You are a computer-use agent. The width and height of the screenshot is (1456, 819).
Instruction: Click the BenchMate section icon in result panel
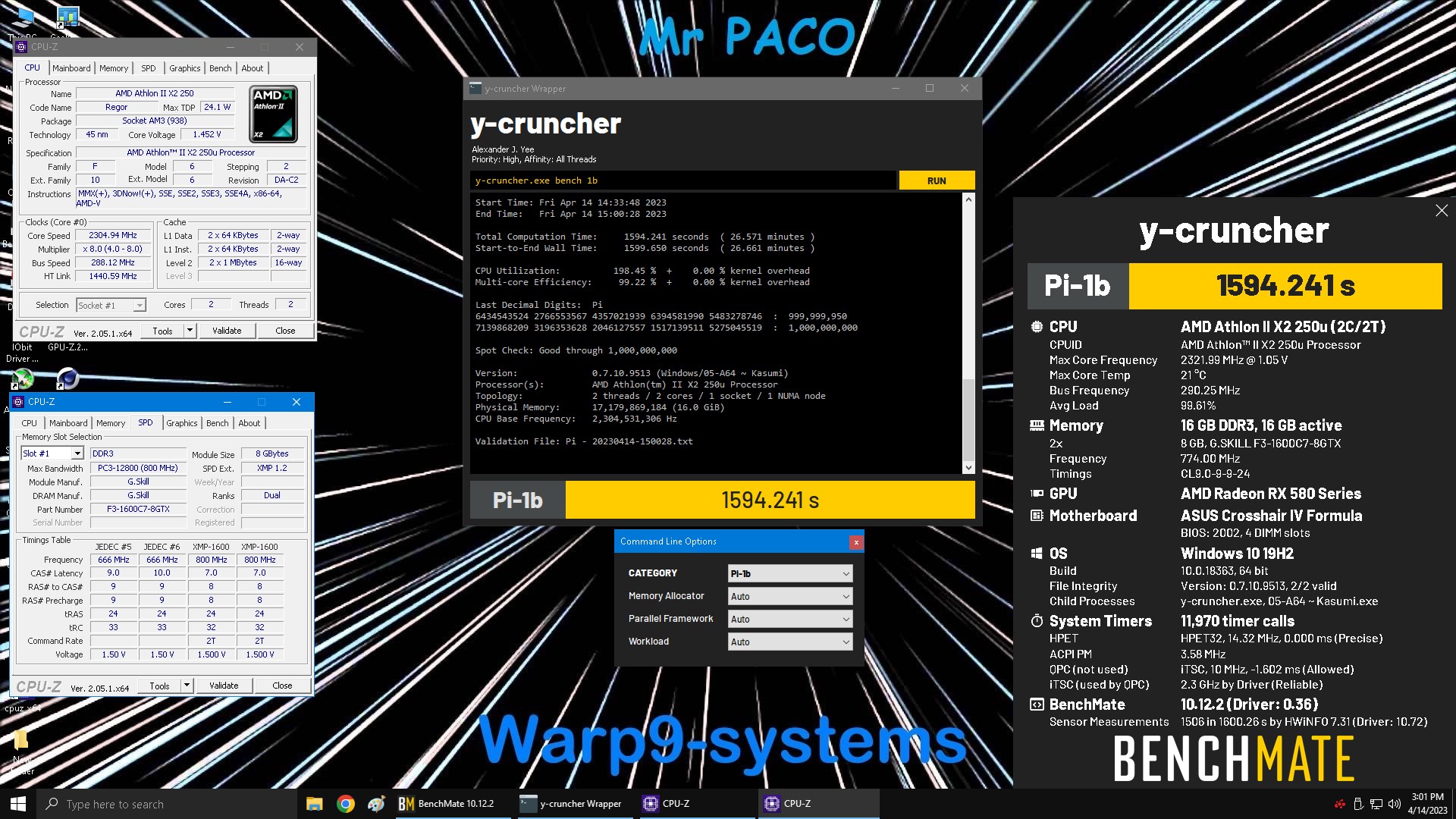coord(1037,704)
